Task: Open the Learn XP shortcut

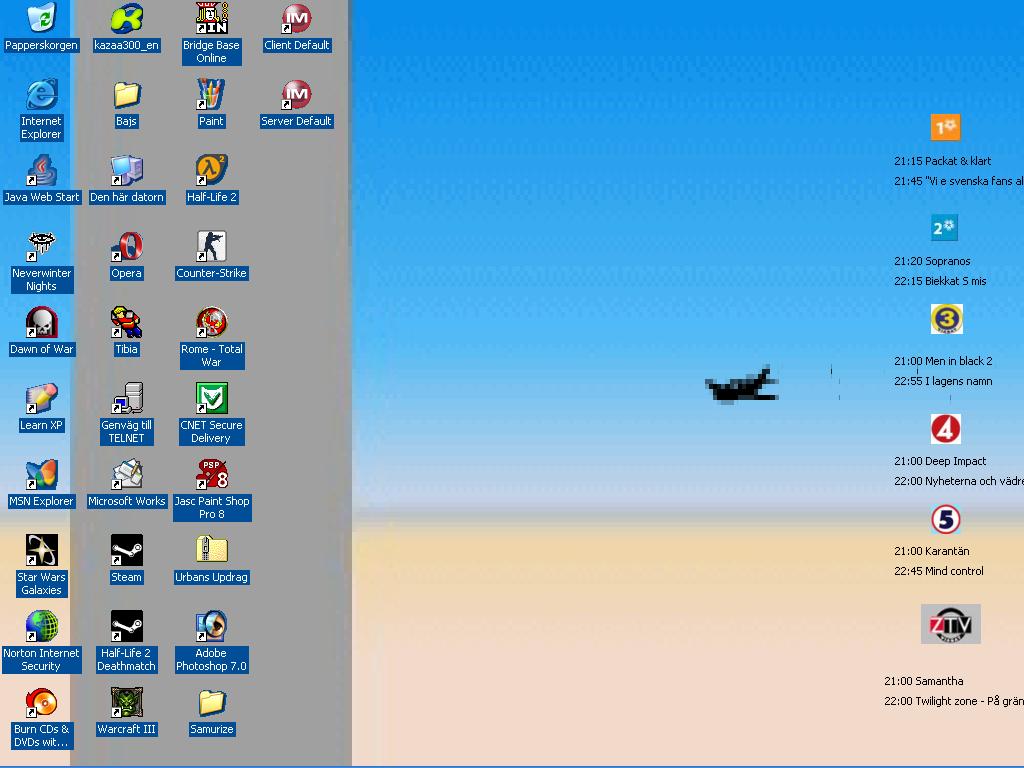Action: click(42, 398)
